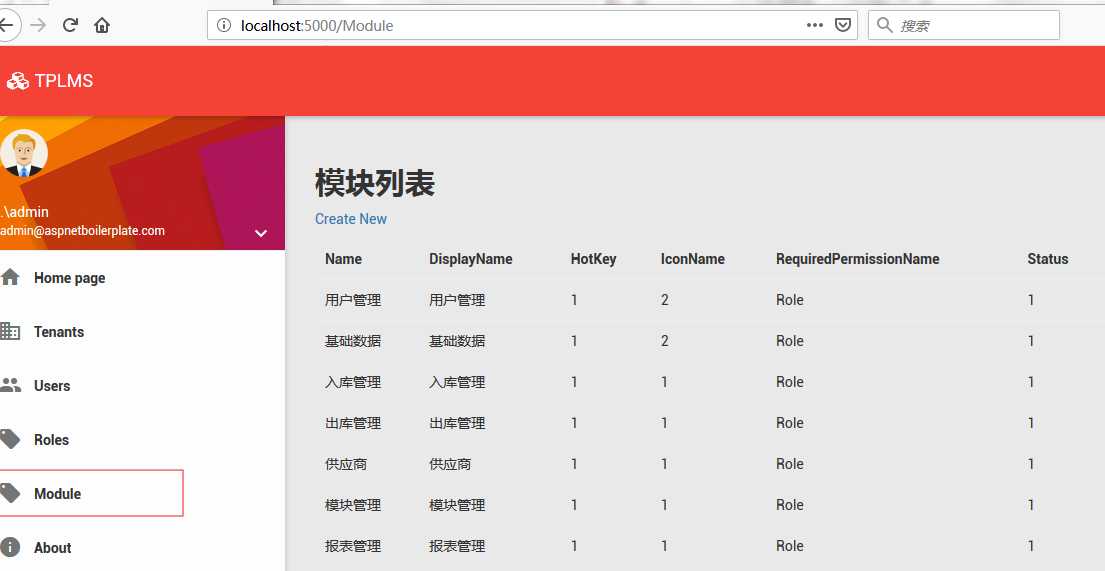The image size is (1105, 571).
Task: Click Status value in 报表管理 row
Action: tap(1031, 546)
